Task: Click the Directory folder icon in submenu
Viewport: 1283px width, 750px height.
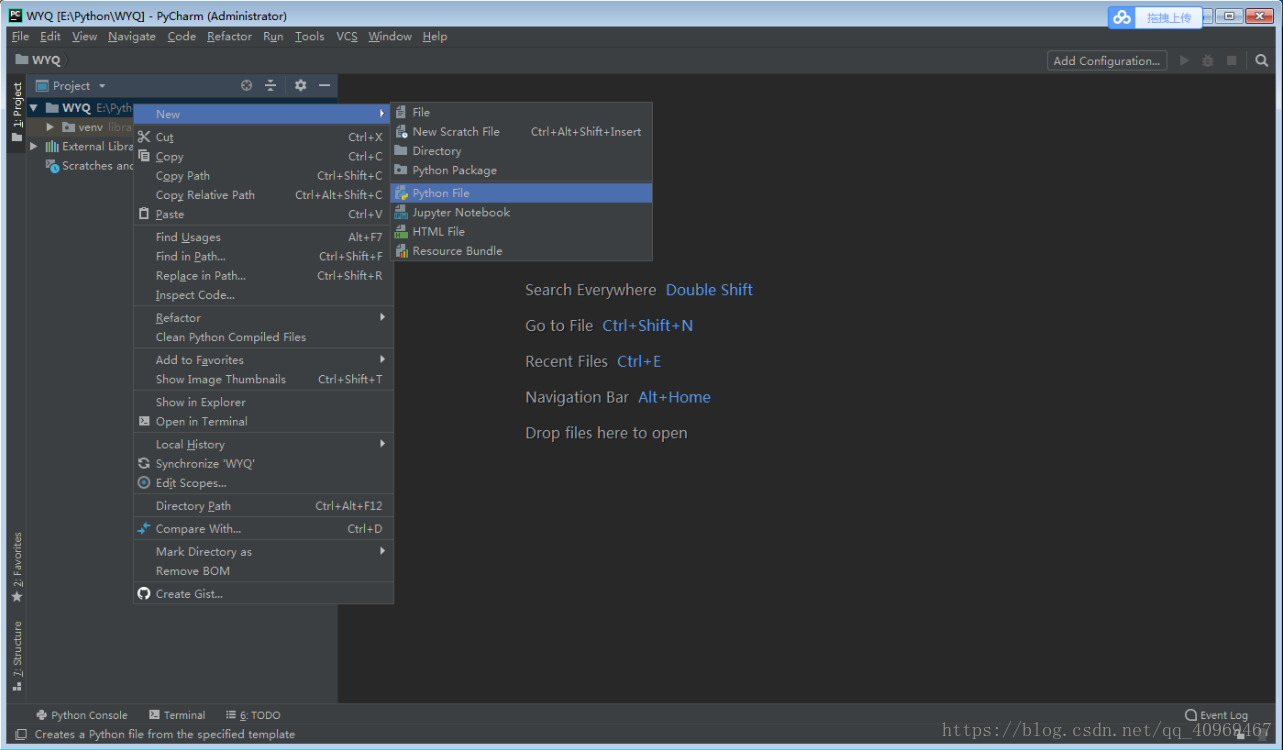Action: 402,151
